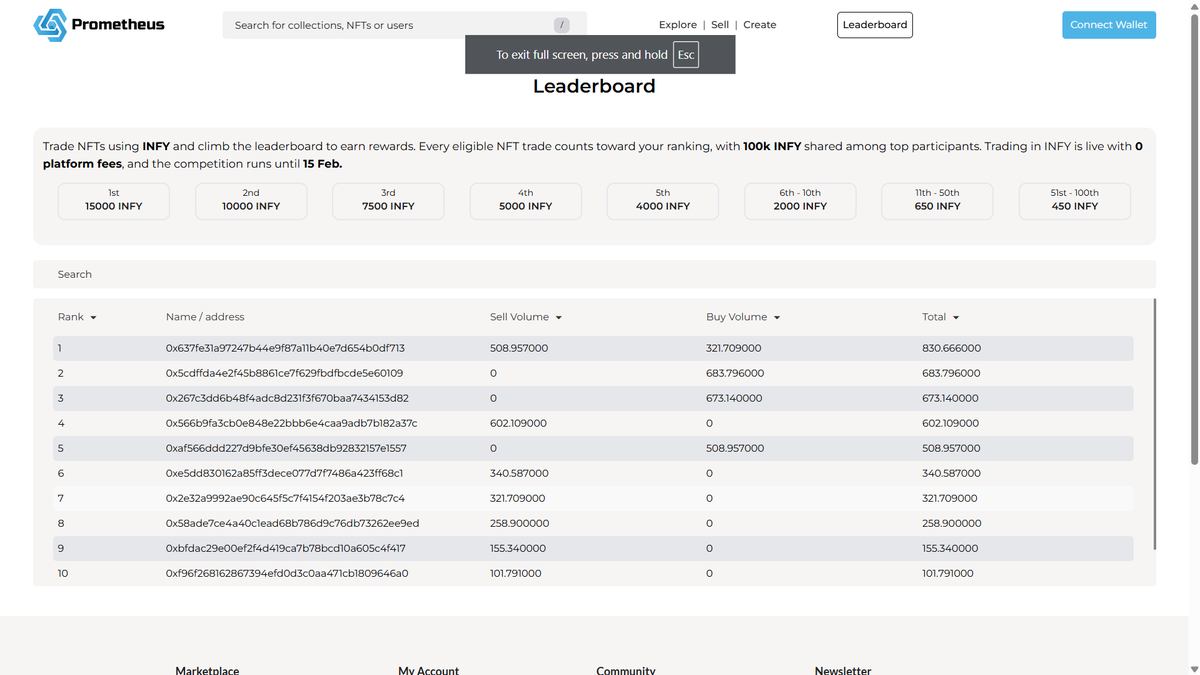1200x675 pixels.
Task: Click the Leaderboard page heading
Action: [594, 86]
